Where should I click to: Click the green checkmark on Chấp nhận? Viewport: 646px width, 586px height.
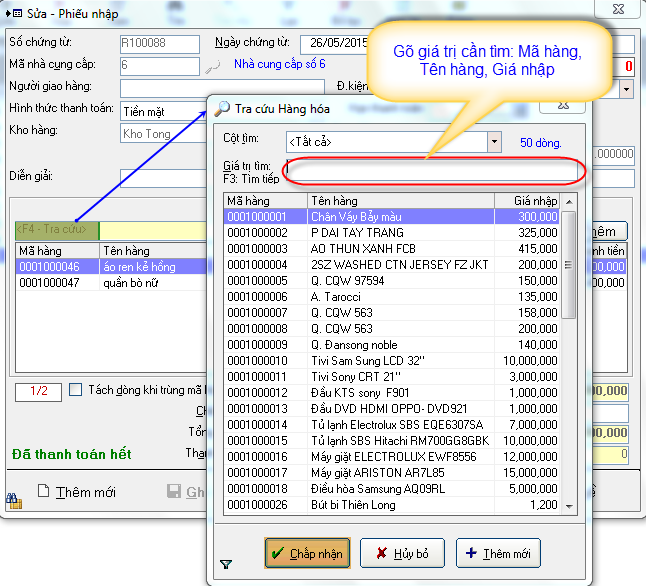tap(277, 553)
